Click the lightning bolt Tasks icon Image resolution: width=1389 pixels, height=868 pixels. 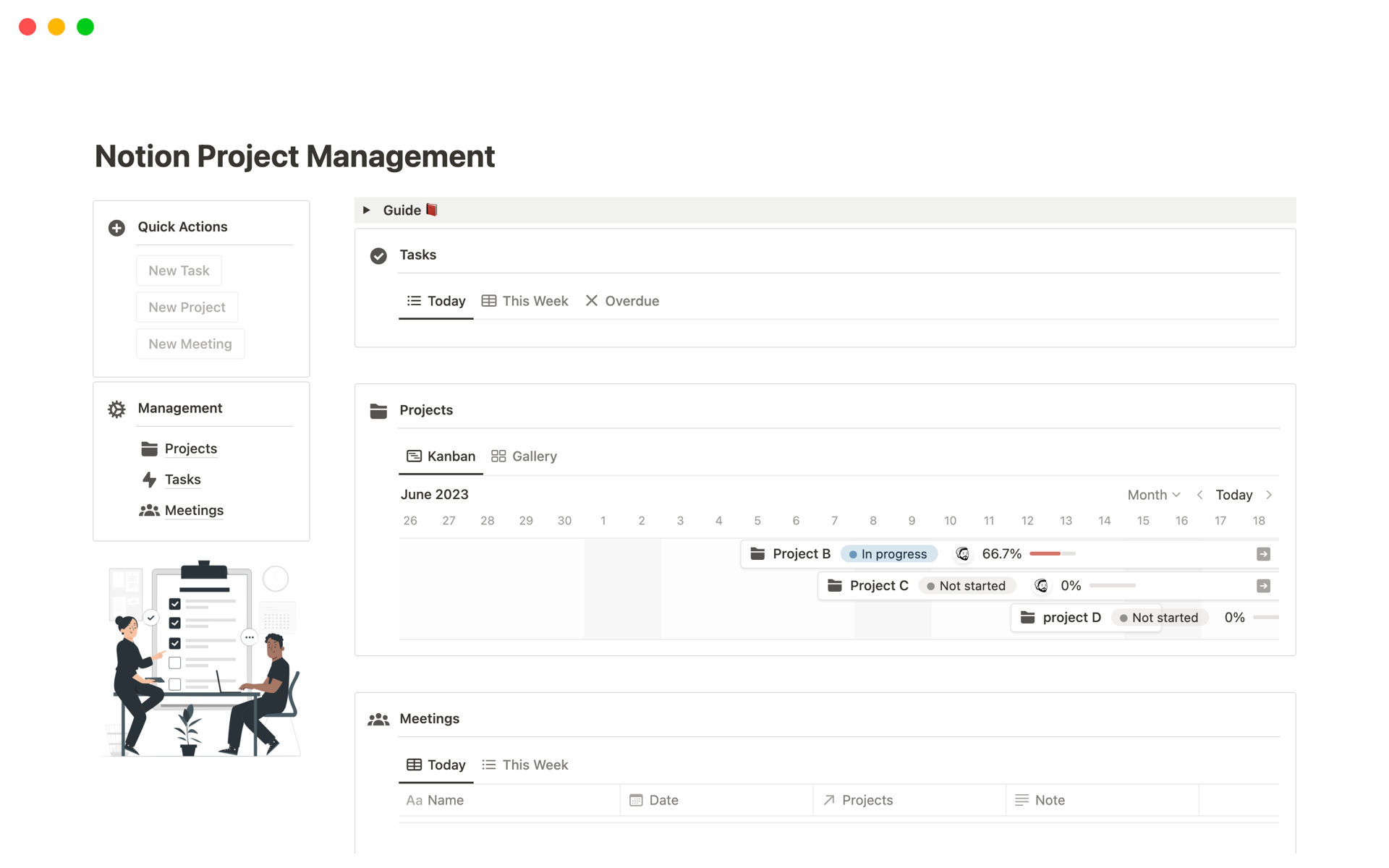(x=149, y=480)
